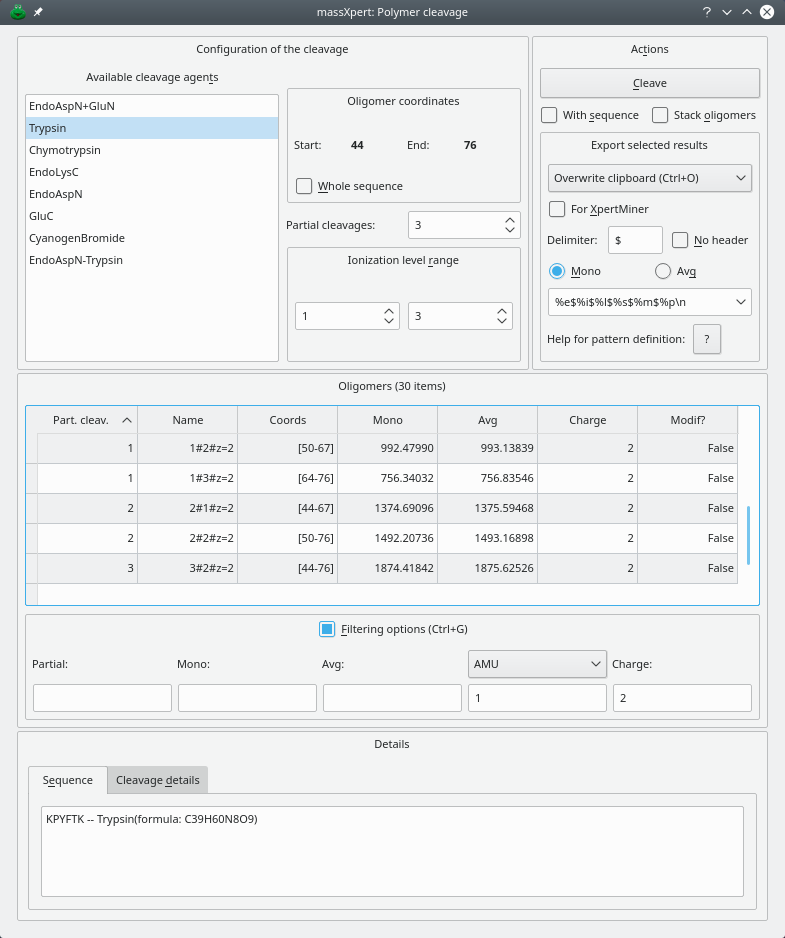Select Trypsin cleavage agent
The image size is (785, 938).
pos(152,128)
